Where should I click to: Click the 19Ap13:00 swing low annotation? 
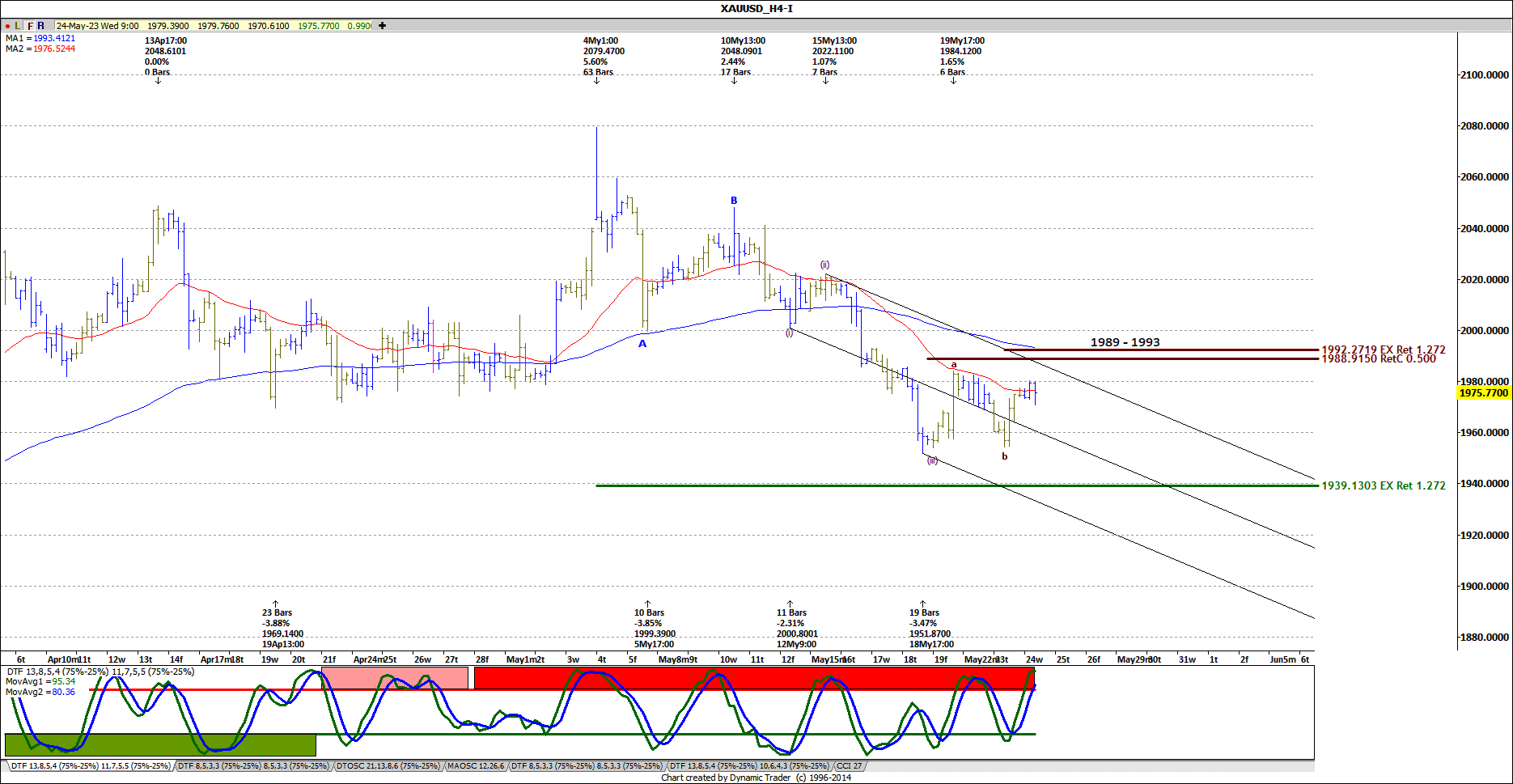point(283,629)
